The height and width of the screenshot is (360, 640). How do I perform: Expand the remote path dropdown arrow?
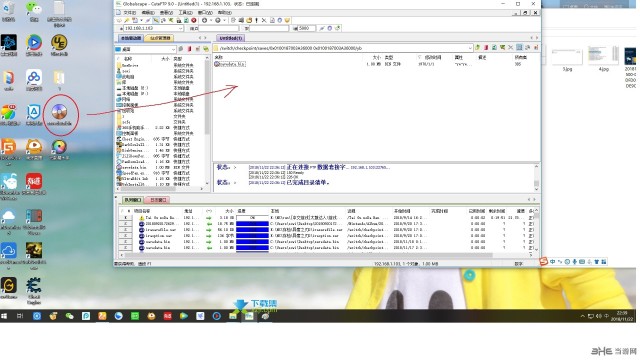[470, 48]
